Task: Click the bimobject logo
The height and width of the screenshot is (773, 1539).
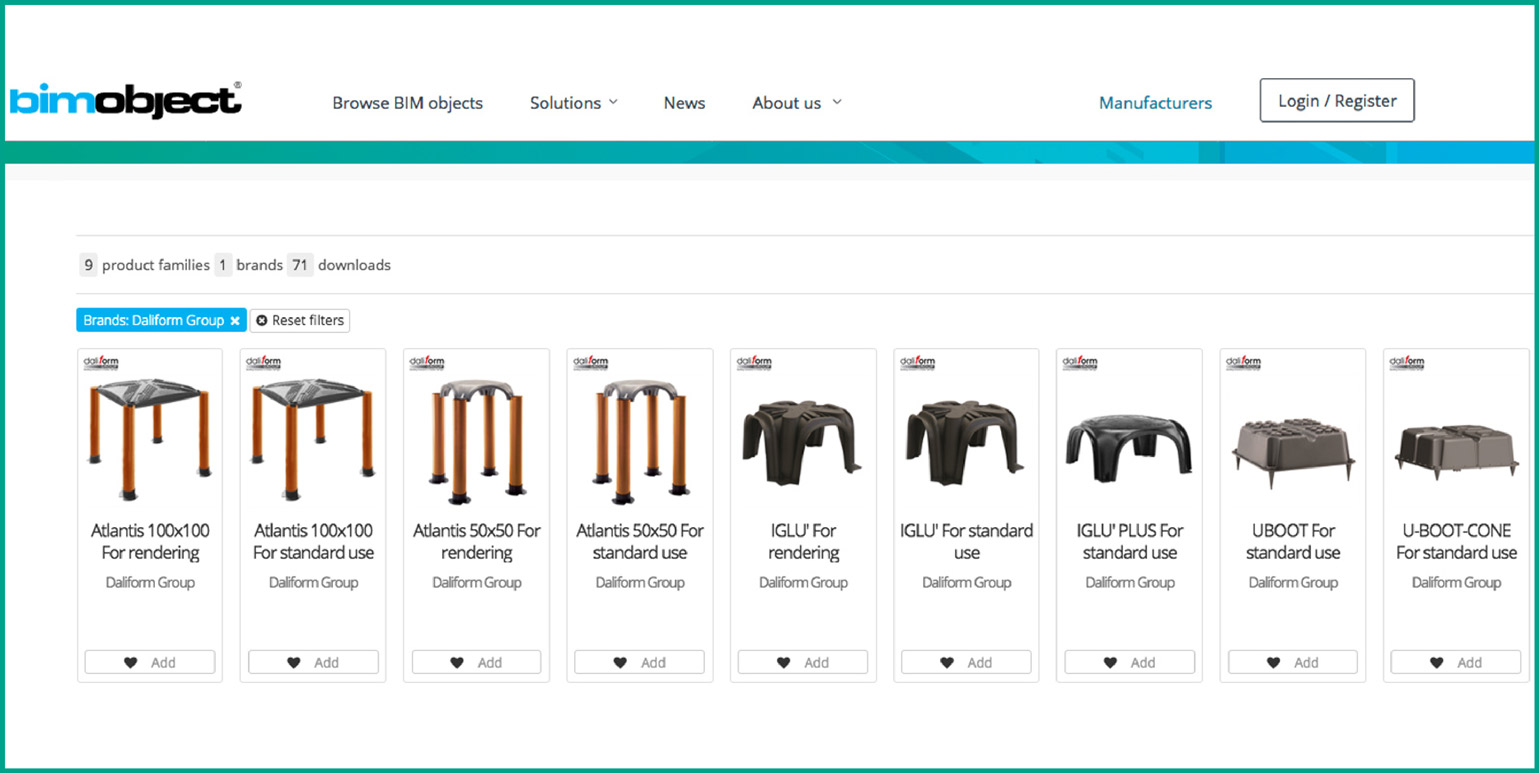Action: tap(125, 101)
